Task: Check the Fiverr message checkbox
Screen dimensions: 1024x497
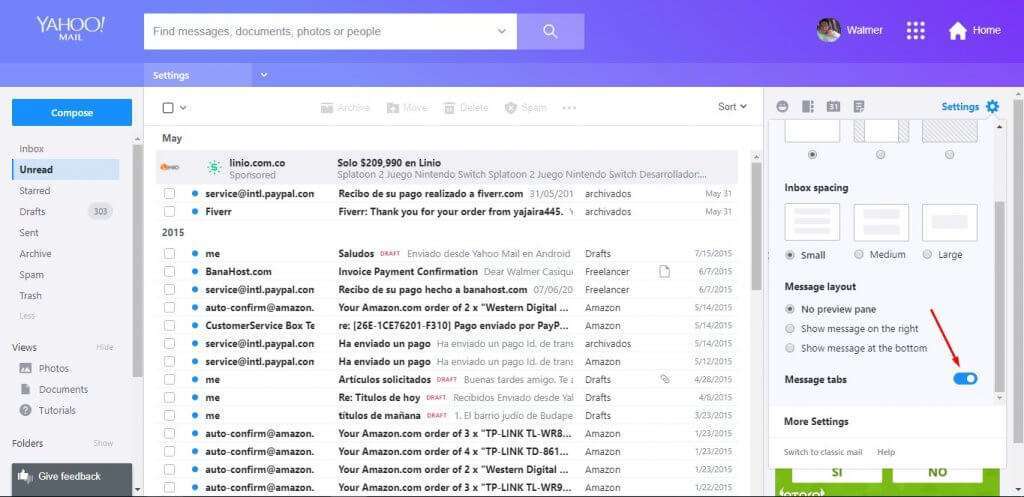Action: (169, 212)
